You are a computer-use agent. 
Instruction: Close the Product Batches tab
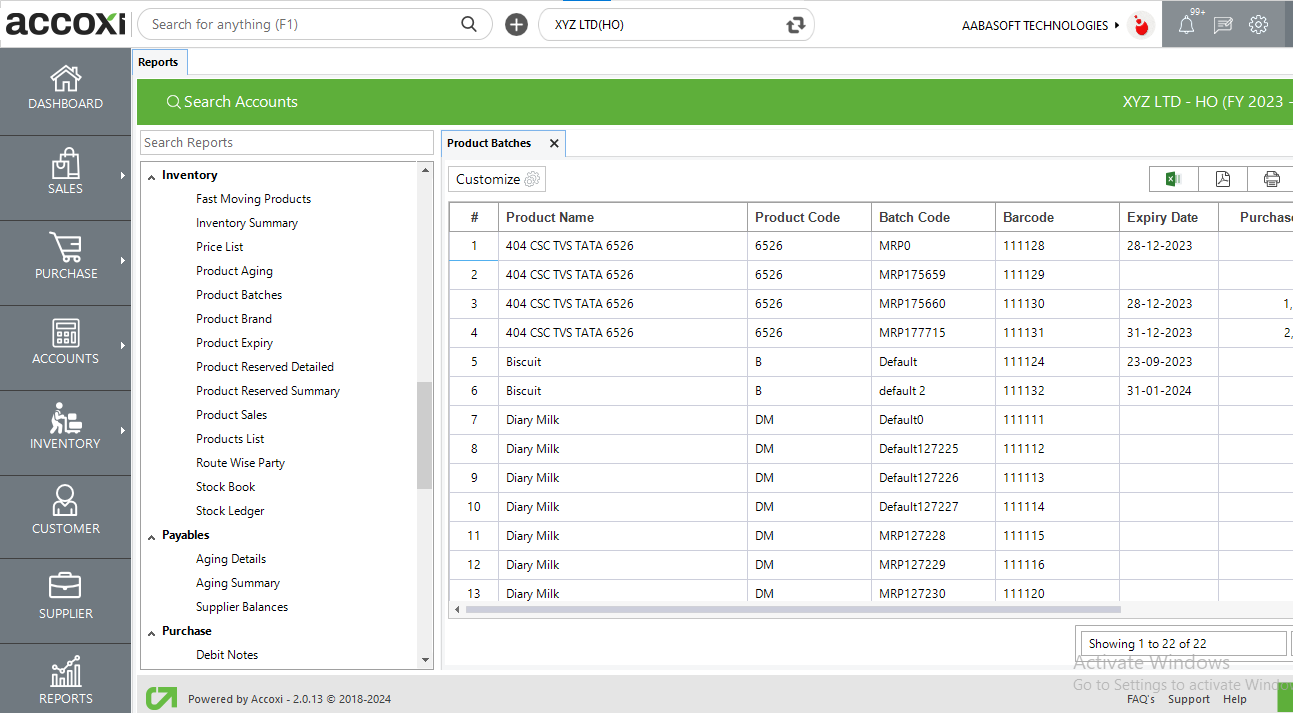click(554, 143)
